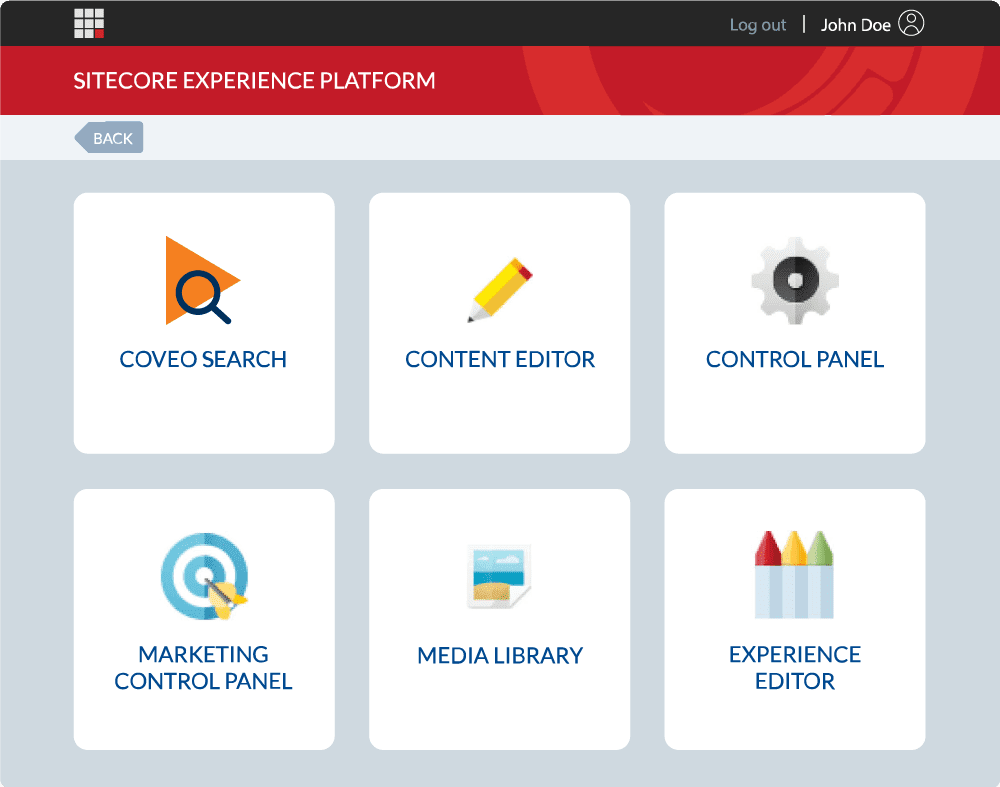Click the MEDIA LIBRARY label
This screenshot has width=1000, height=787.
(x=500, y=656)
